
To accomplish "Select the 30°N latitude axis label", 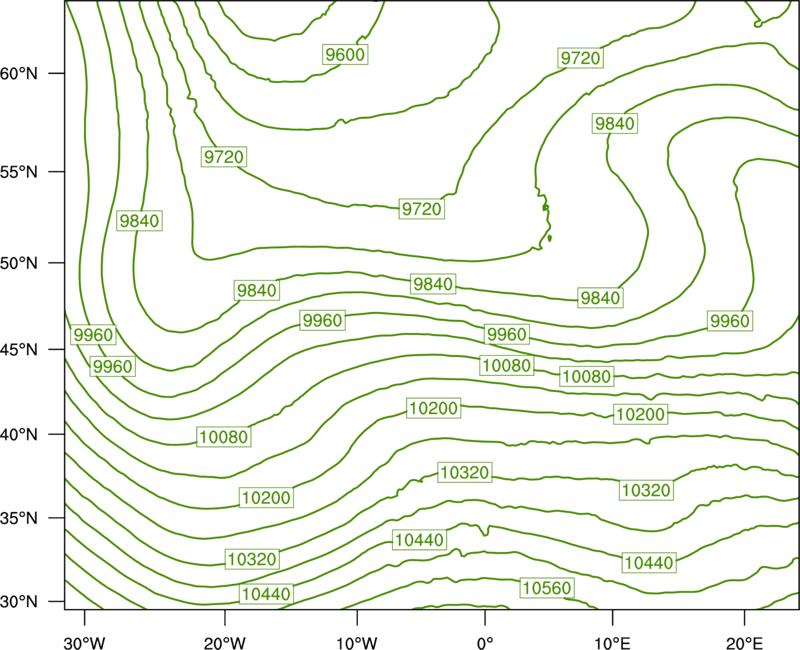I will (x=19, y=602).
